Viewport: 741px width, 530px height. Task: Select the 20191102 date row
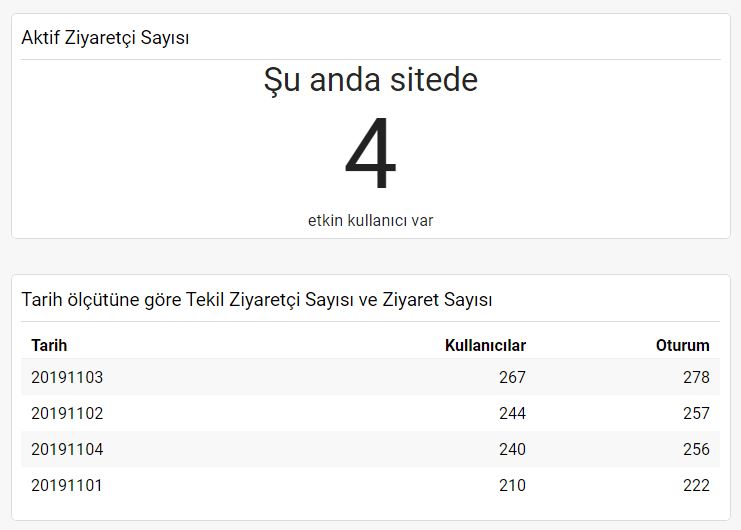pyautogui.click(x=370, y=413)
